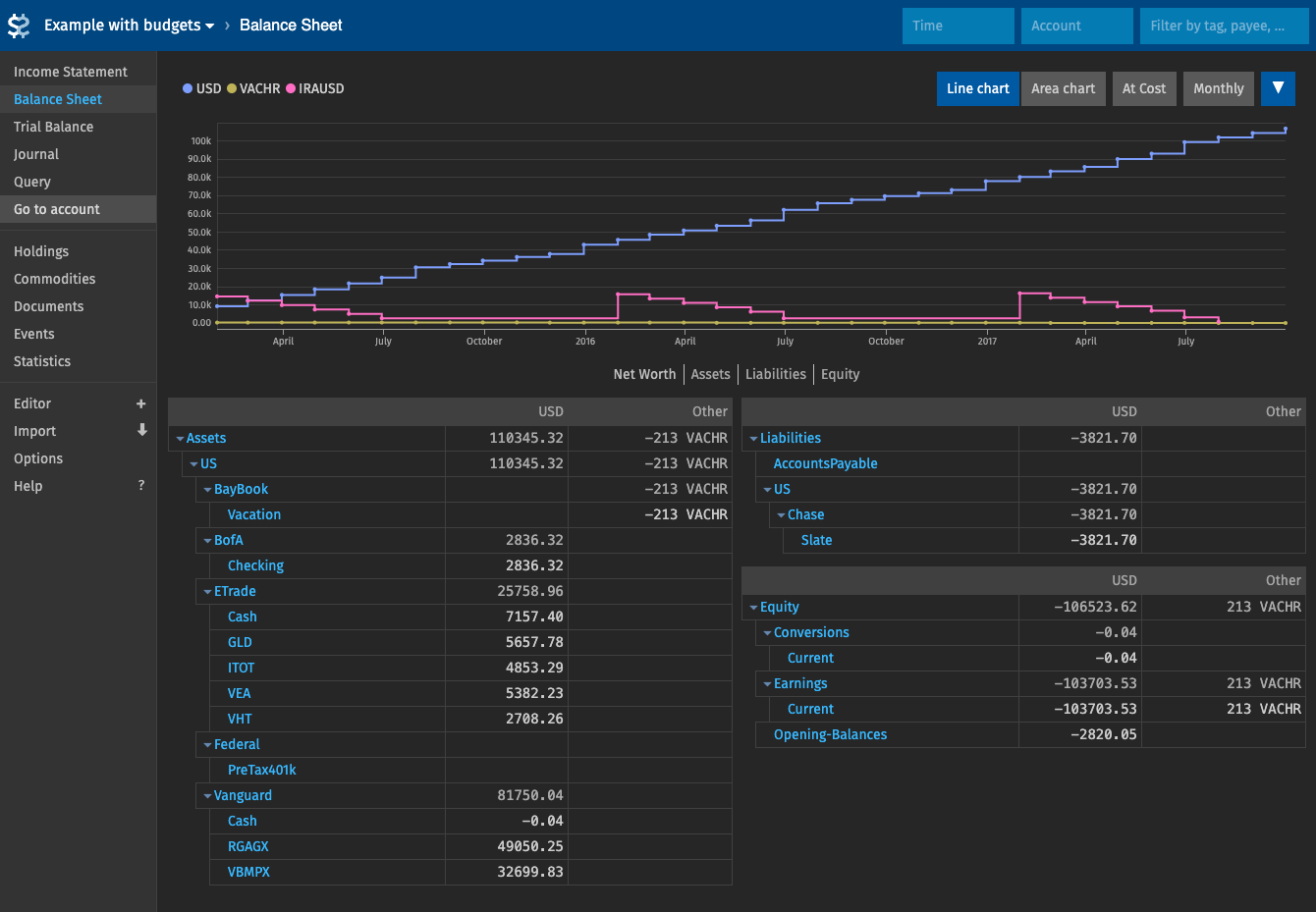Switch to Area chart mode
Screen dimensions: 1316x912
[x=1064, y=88]
